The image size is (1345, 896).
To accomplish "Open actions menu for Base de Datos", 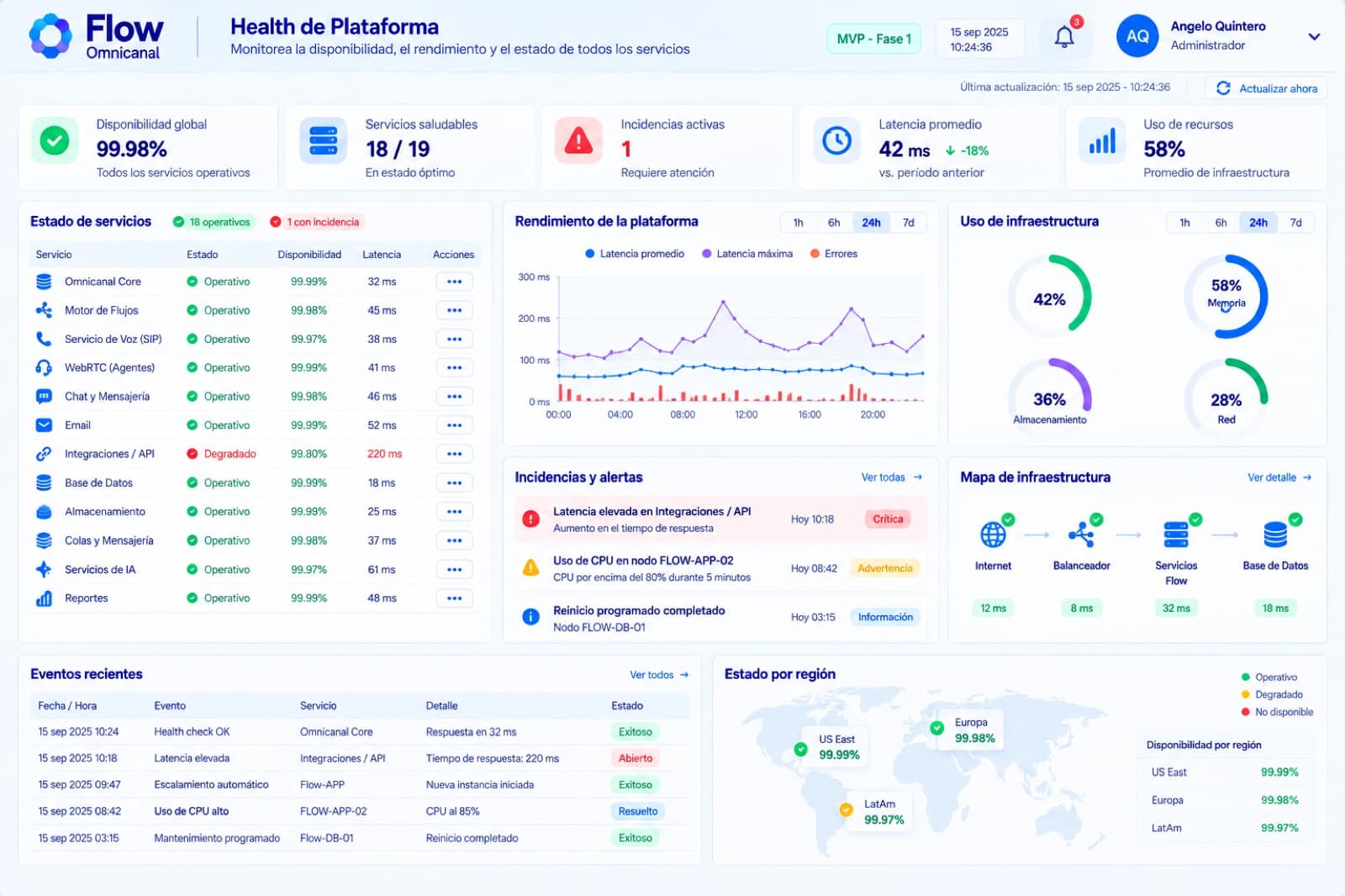I will click(x=454, y=482).
